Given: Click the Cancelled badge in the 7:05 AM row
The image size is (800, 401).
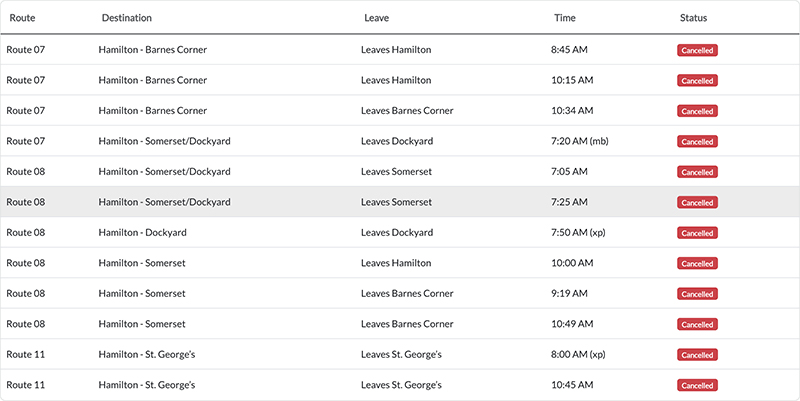Looking at the screenshot, I should coord(697,172).
